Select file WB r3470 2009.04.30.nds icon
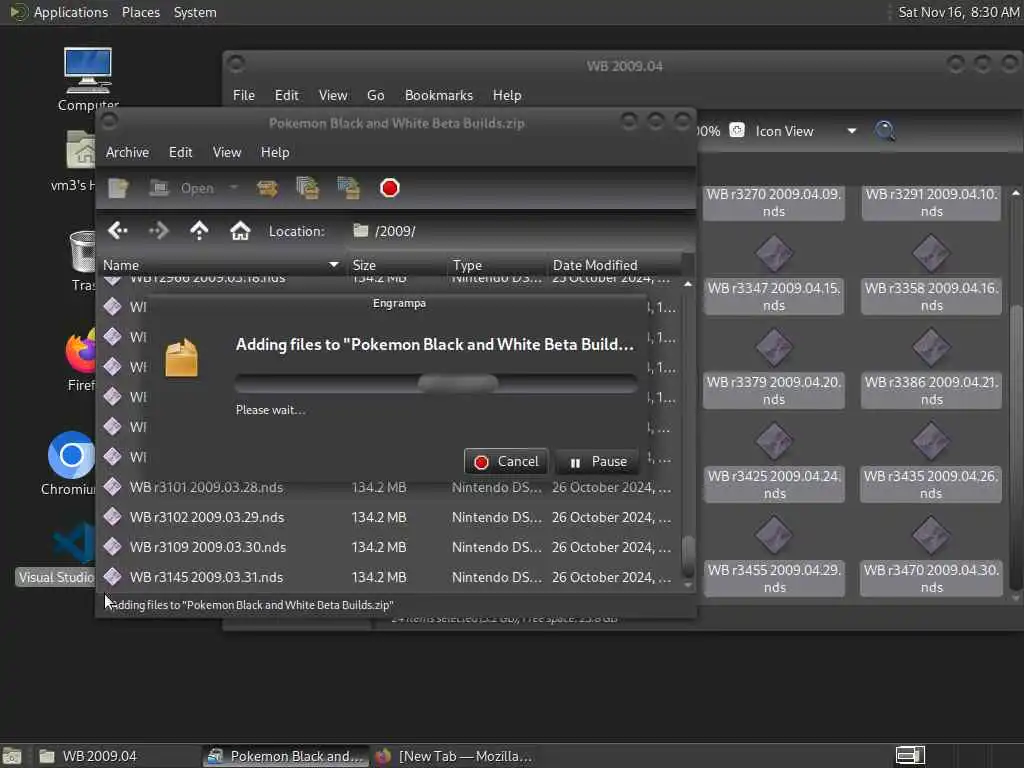Screen dimensions: 1024x768 pos(931,536)
